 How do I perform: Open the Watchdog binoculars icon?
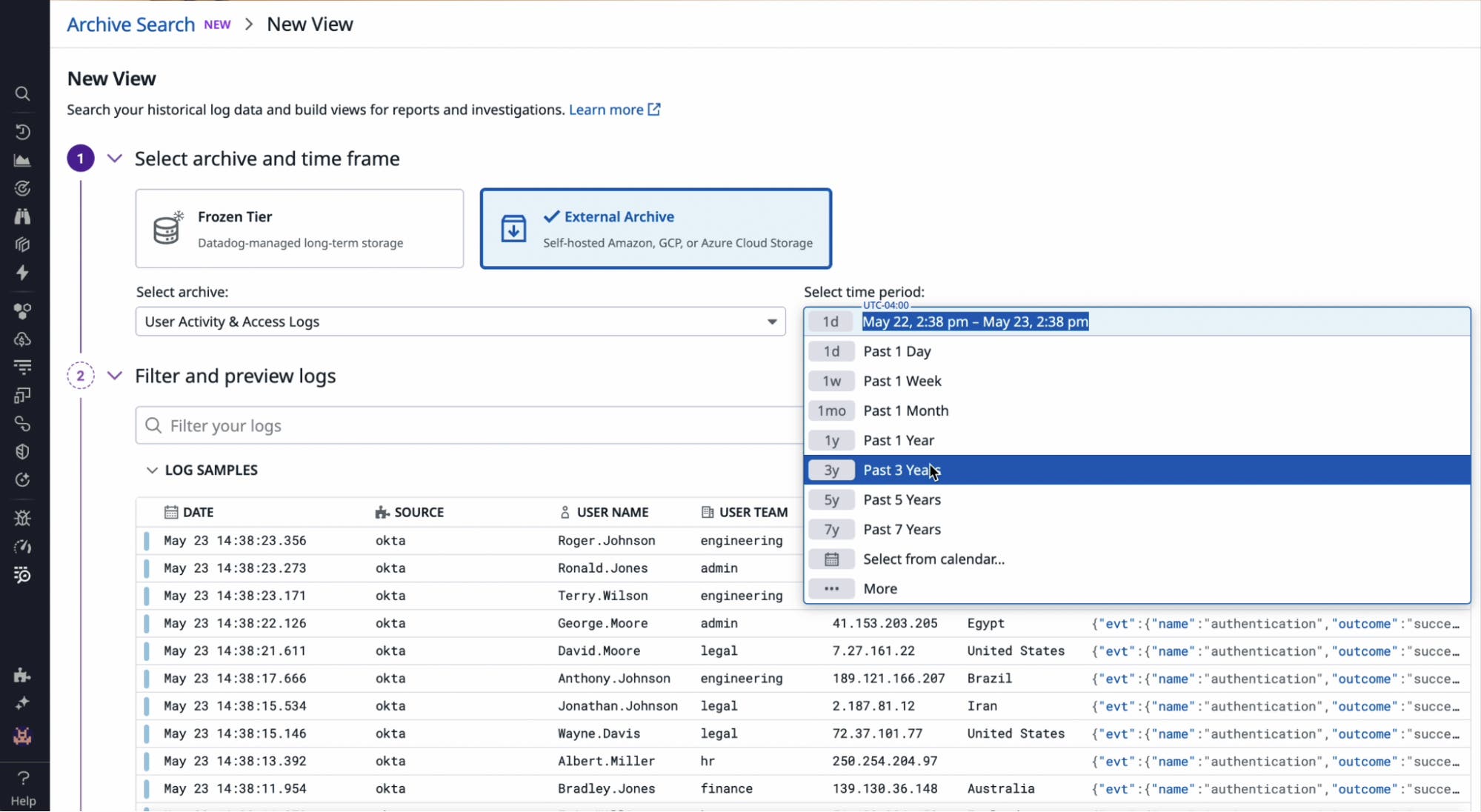22,216
